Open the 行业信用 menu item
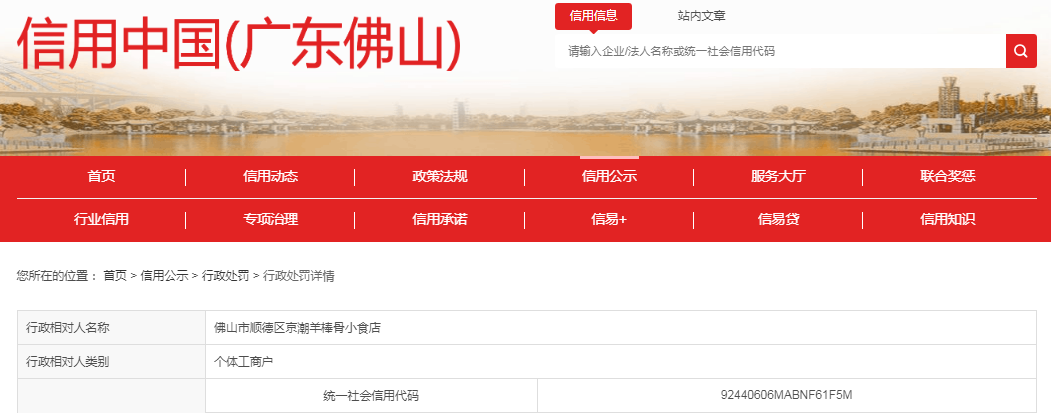The width and height of the screenshot is (1051, 413). [x=101, y=219]
